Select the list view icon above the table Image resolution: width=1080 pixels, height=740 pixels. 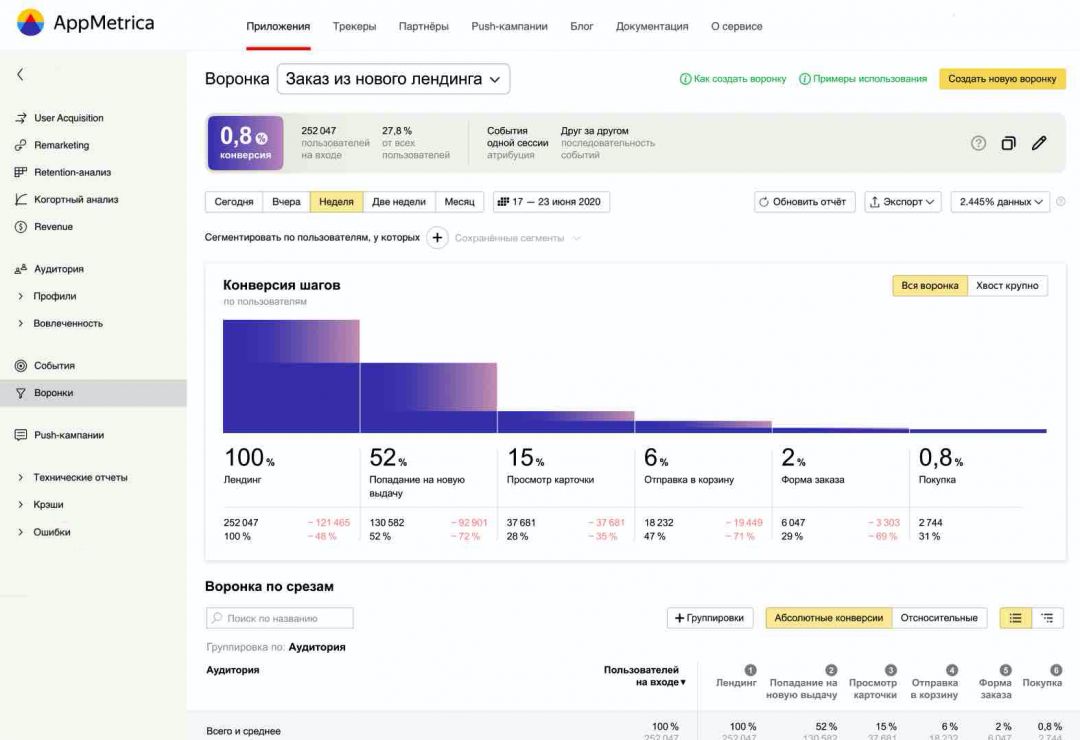1015,617
